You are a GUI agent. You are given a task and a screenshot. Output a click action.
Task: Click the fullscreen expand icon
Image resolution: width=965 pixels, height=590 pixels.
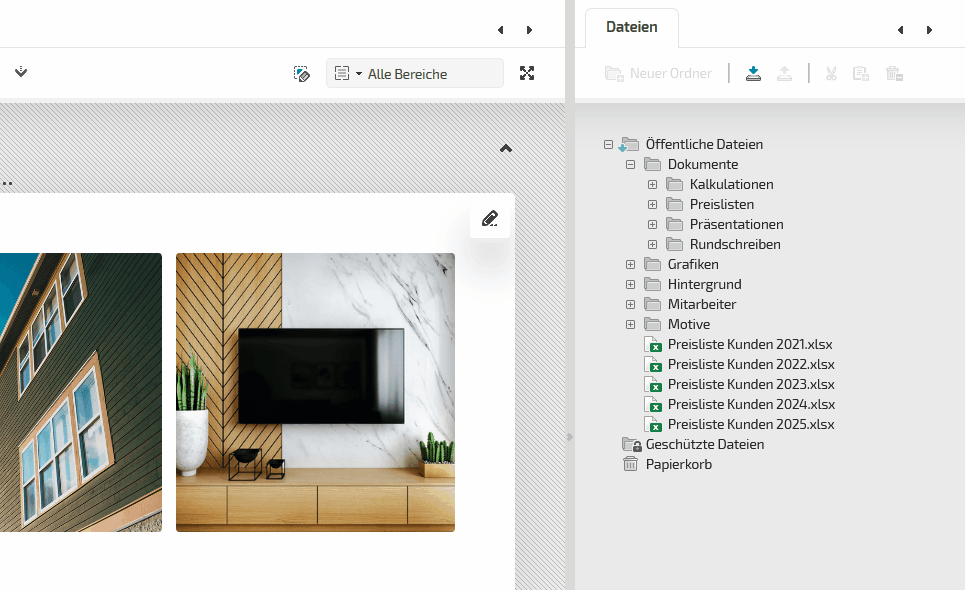tap(527, 73)
